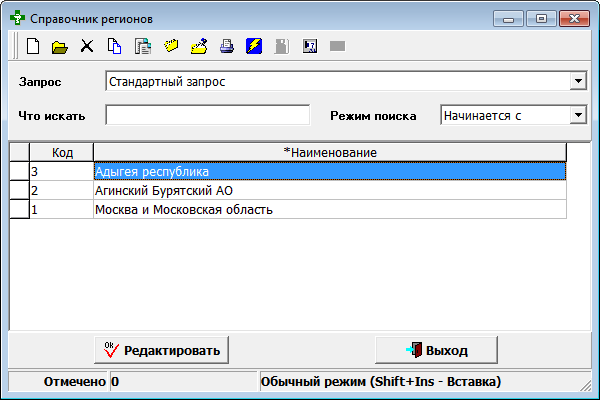600x400 pixels.
Task: Select the Адыгея республика row
Action: [330, 171]
